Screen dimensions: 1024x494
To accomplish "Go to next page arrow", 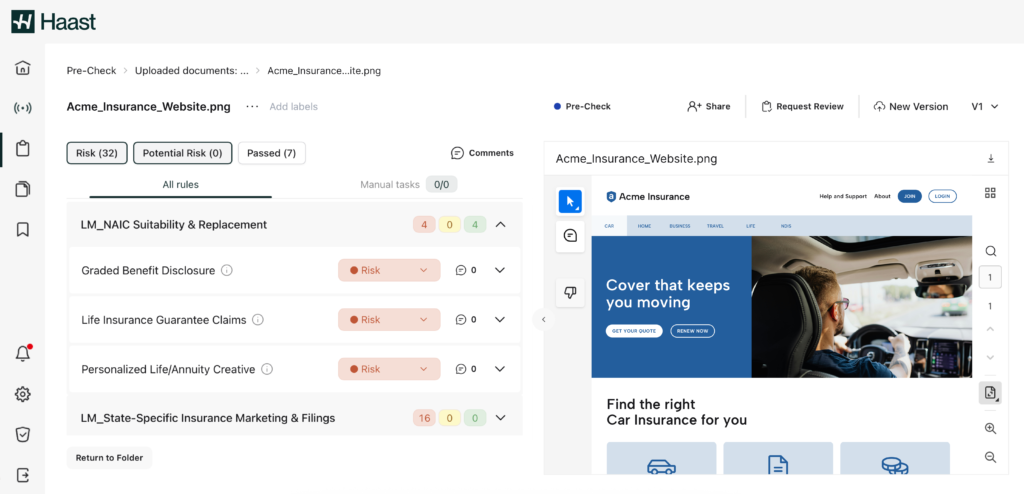I will [990, 357].
